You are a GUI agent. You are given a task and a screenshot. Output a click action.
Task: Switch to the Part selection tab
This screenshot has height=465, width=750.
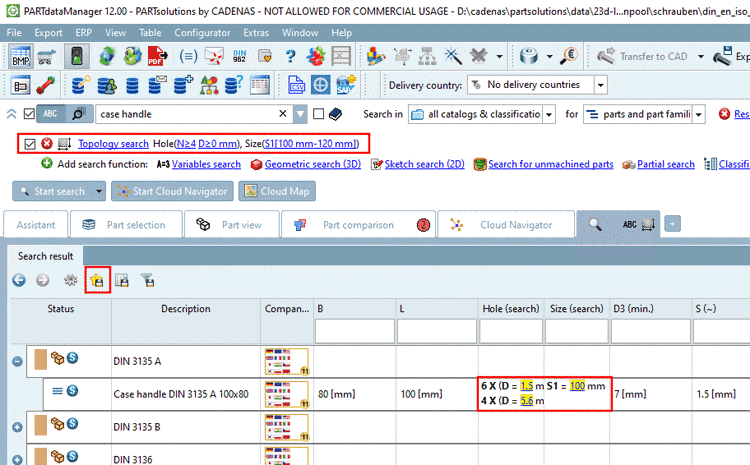(126, 224)
